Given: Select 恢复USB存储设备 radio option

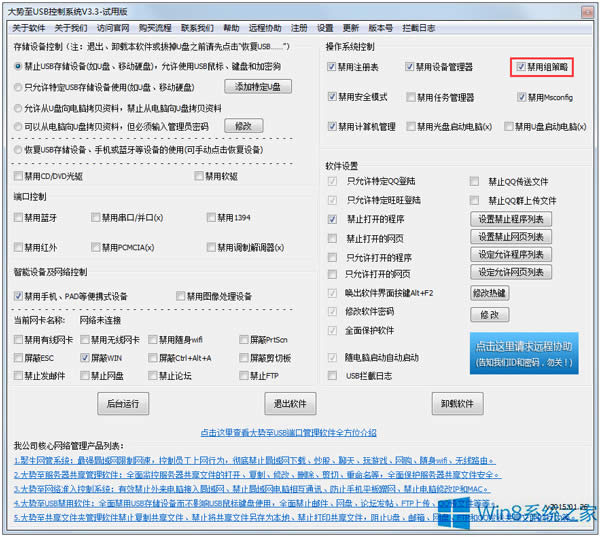Looking at the screenshot, I should tap(18, 150).
